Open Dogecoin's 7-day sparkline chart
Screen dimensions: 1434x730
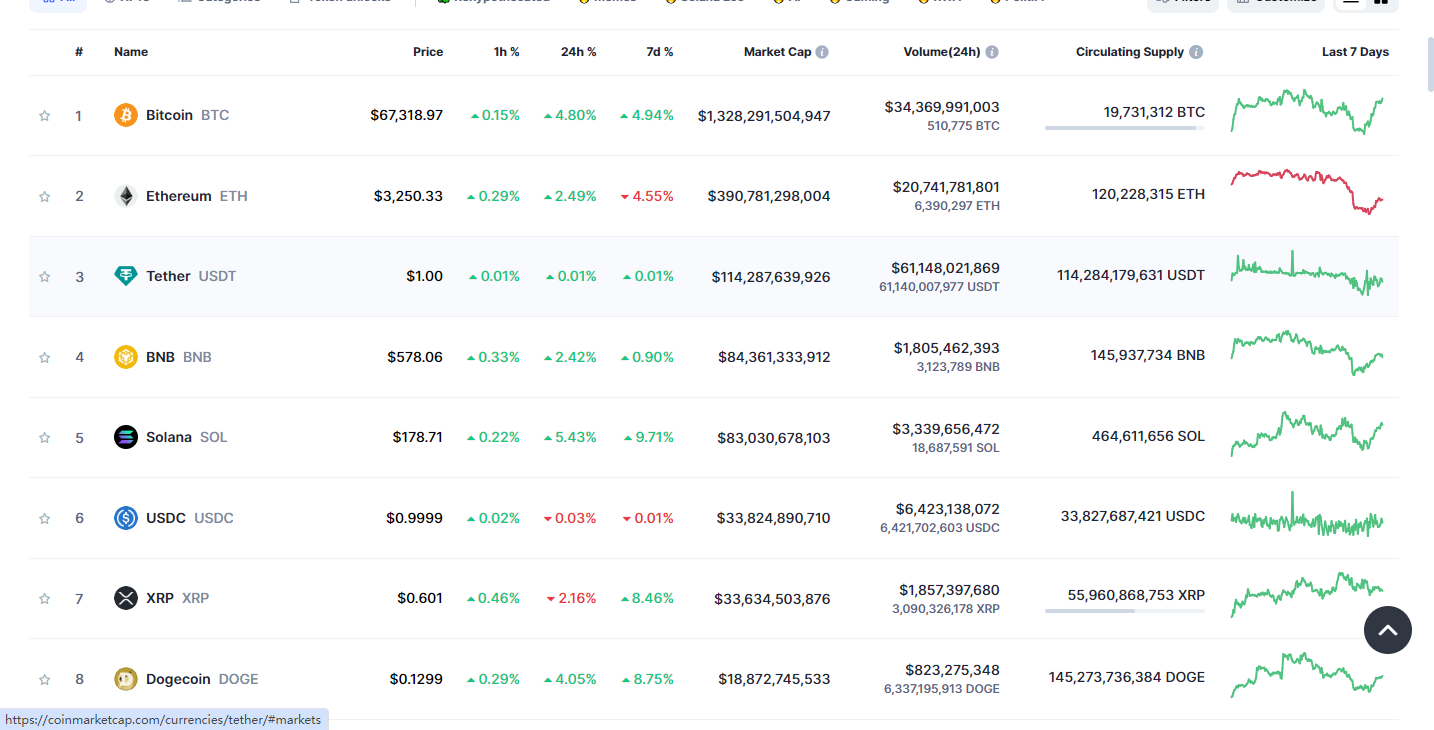[x=1308, y=675]
